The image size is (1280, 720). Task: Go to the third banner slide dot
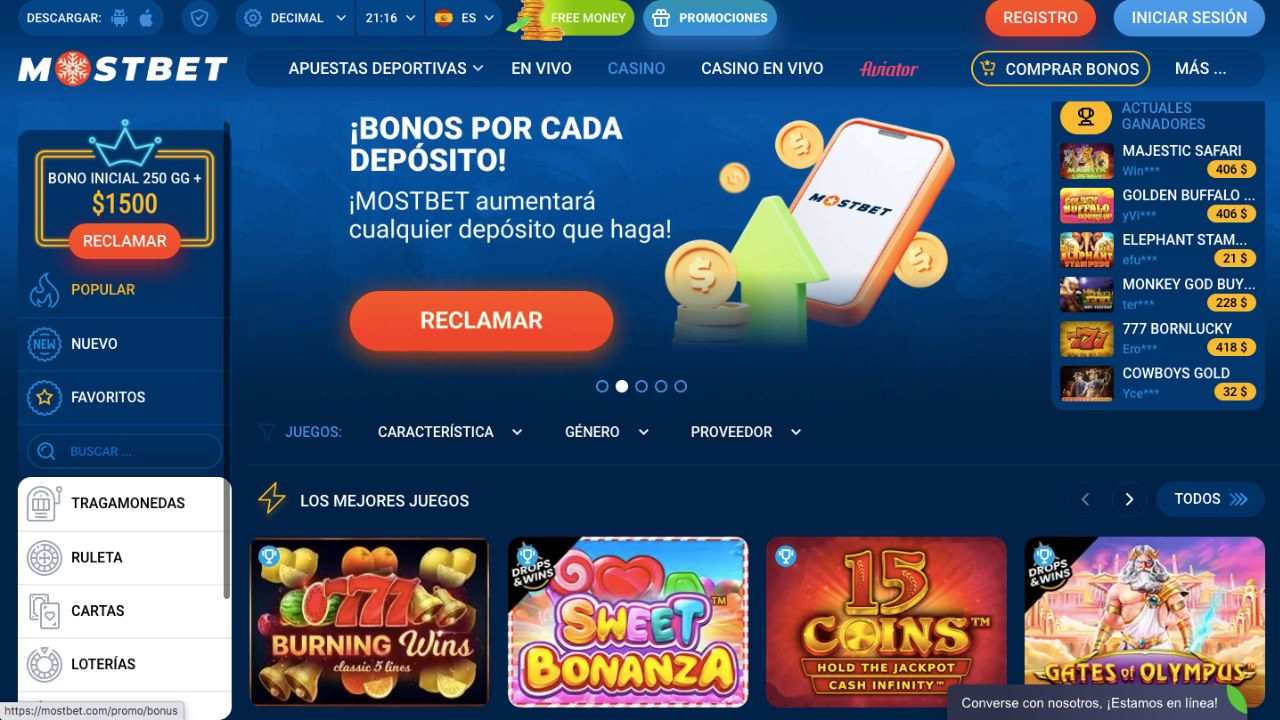(641, 386)
